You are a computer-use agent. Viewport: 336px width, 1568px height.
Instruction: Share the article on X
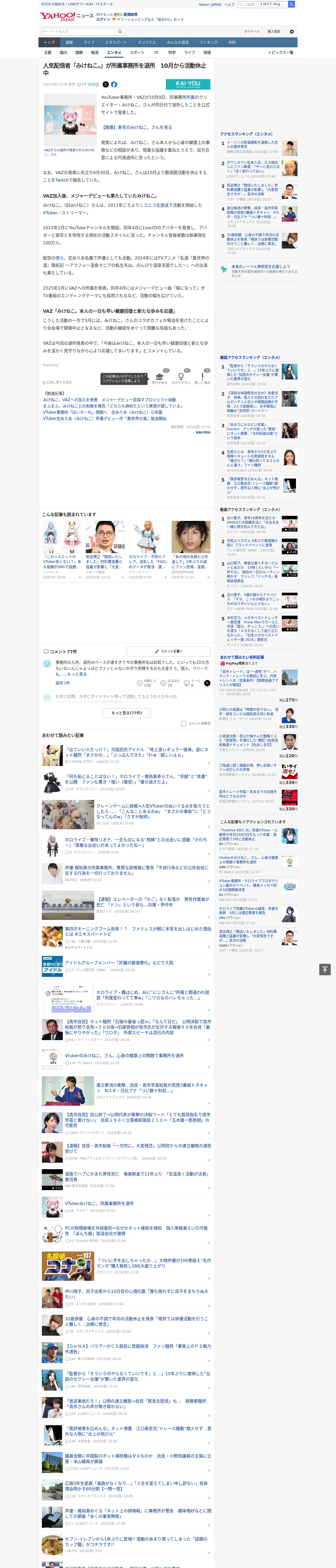tap(105, 85)
